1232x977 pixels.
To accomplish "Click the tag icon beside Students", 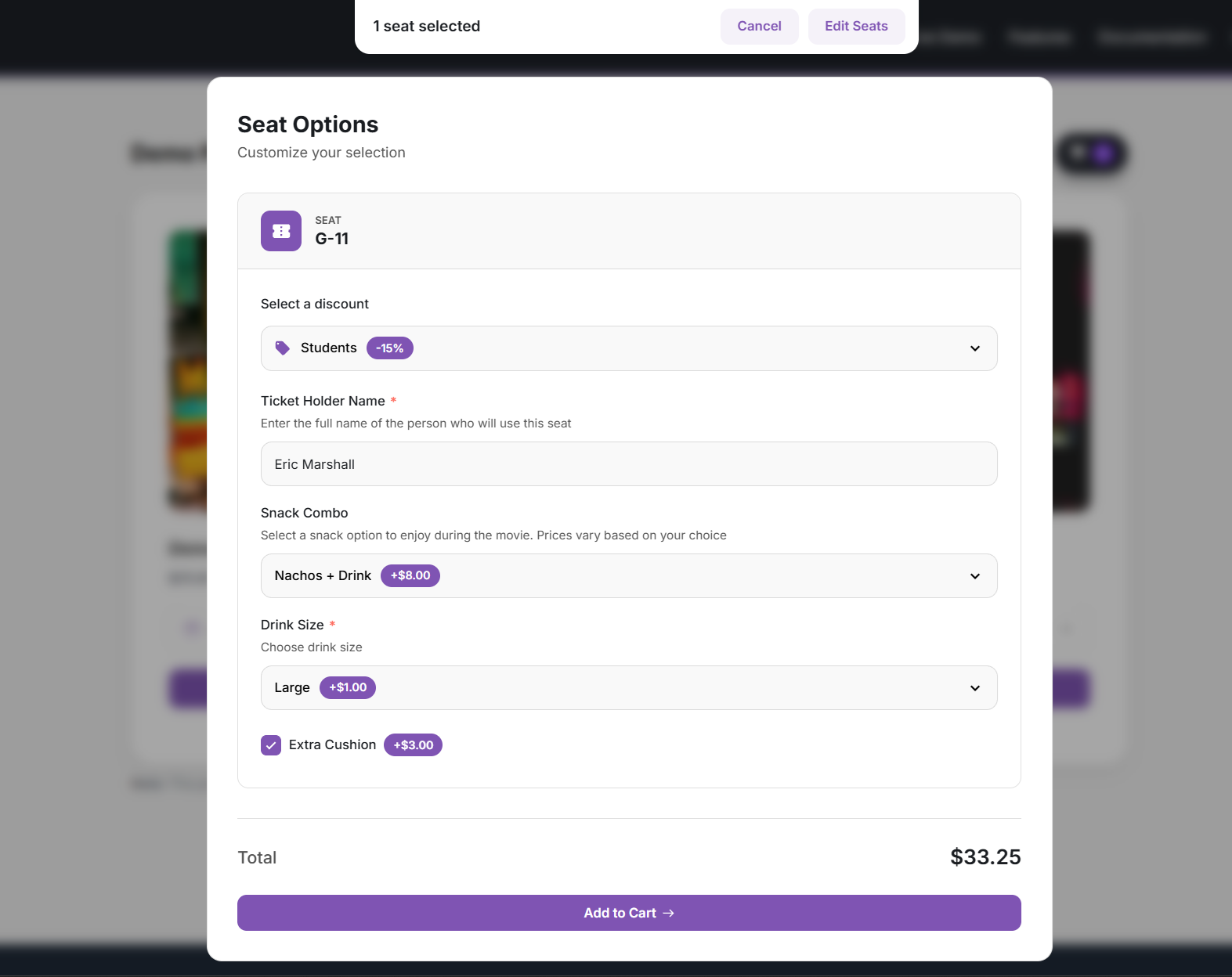I will point(283,348).
